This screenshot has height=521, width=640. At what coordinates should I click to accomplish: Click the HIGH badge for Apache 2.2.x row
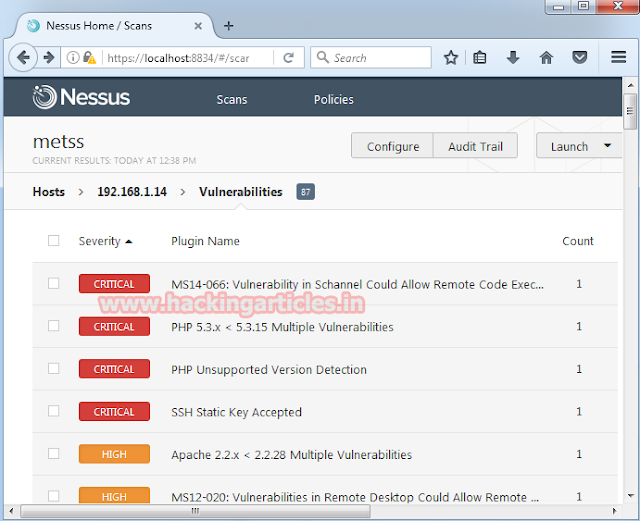tap(114, 454)
